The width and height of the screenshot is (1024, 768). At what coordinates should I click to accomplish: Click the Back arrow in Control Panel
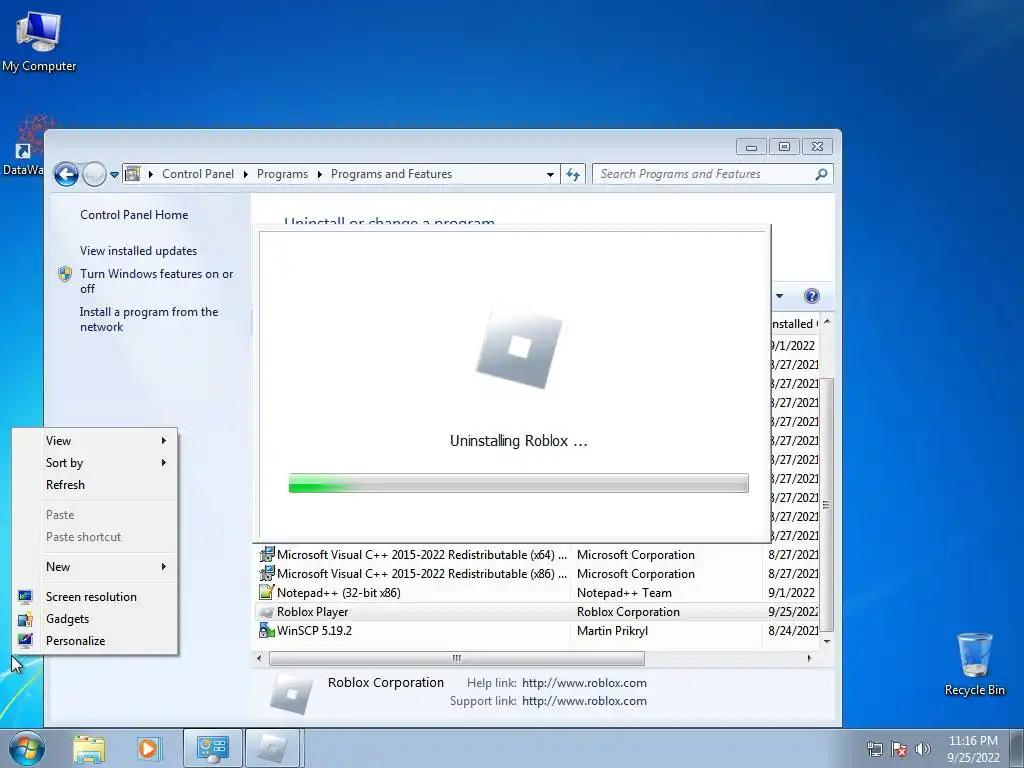pyautogui.click(x=66, y=174)
